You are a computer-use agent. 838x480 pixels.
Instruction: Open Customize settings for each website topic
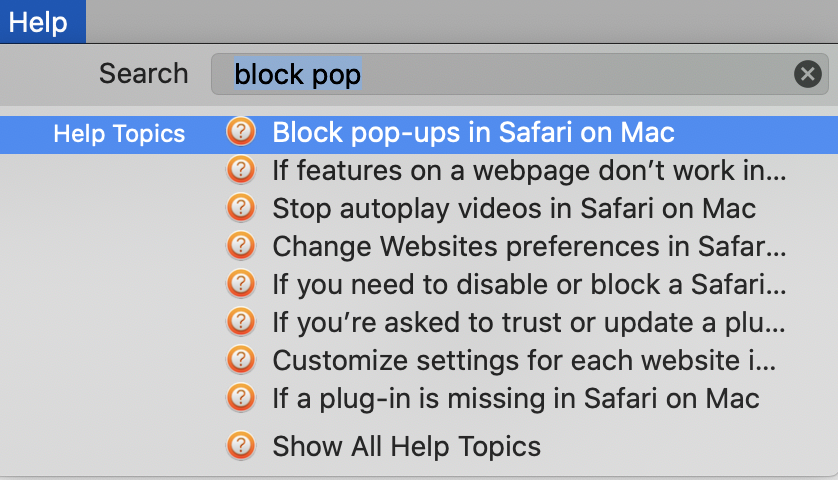click(x=524, y=360)
